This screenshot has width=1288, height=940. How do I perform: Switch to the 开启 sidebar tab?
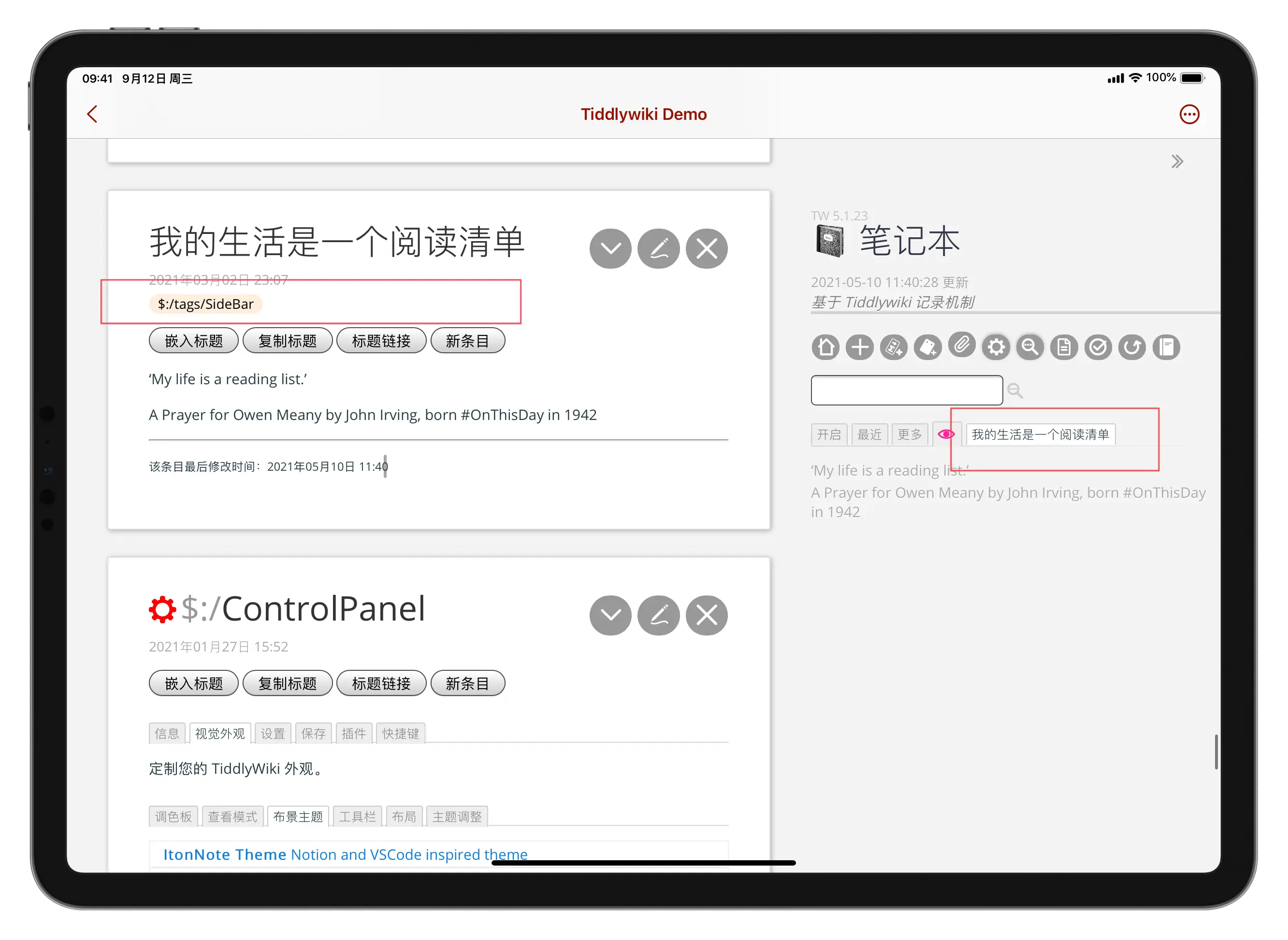tap(829, 435)
